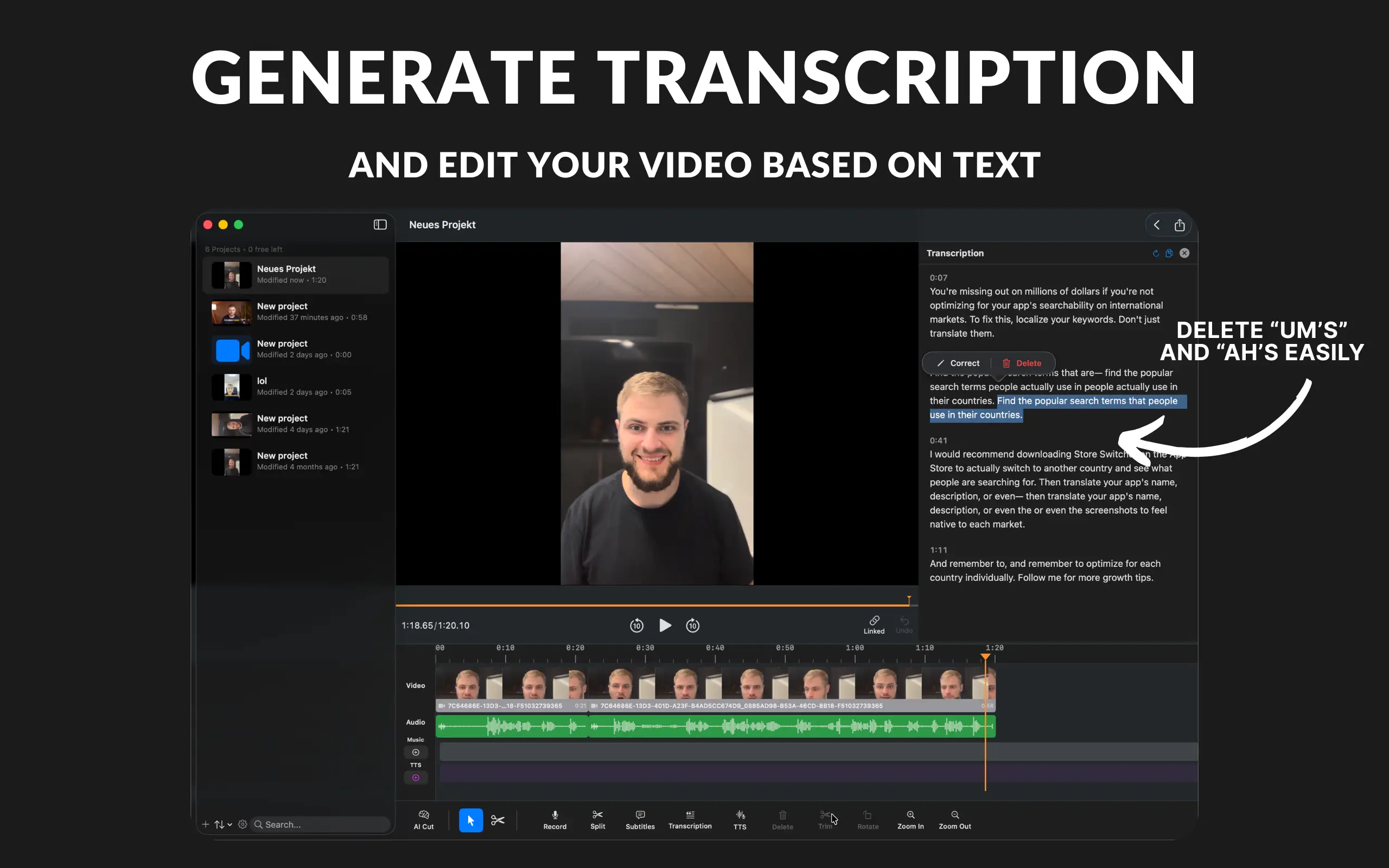Image resolution: width=1389 pixels, height=868 pixels.
Task: Add a music track with plus button
Action: (416, 752)
